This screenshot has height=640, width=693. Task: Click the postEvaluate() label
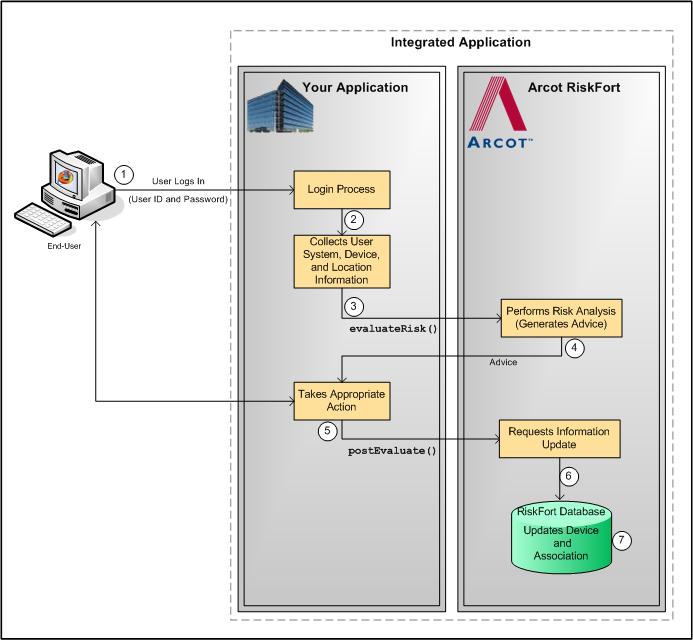392,451
